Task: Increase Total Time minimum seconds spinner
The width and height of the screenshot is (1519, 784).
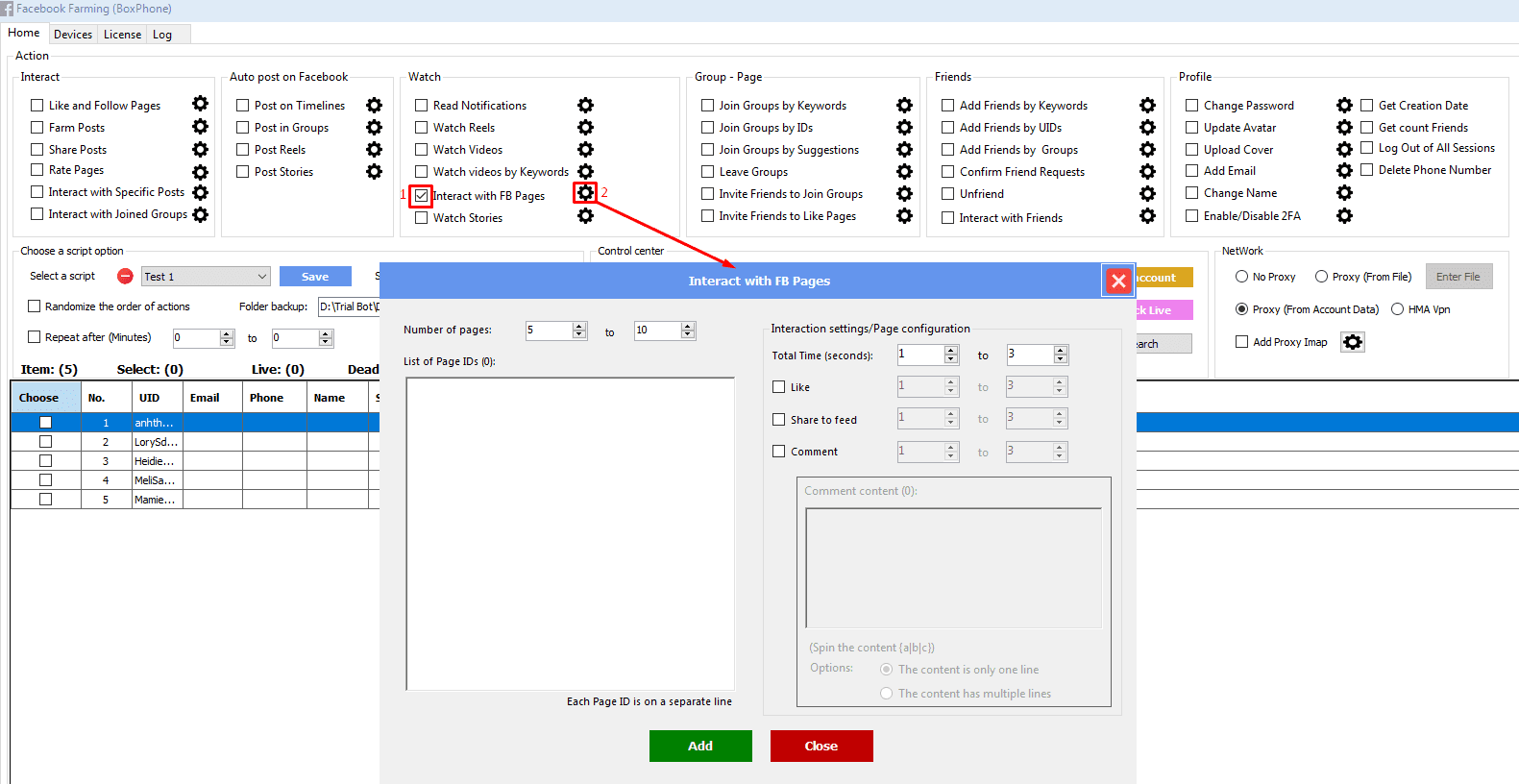Action: (951, 351)
